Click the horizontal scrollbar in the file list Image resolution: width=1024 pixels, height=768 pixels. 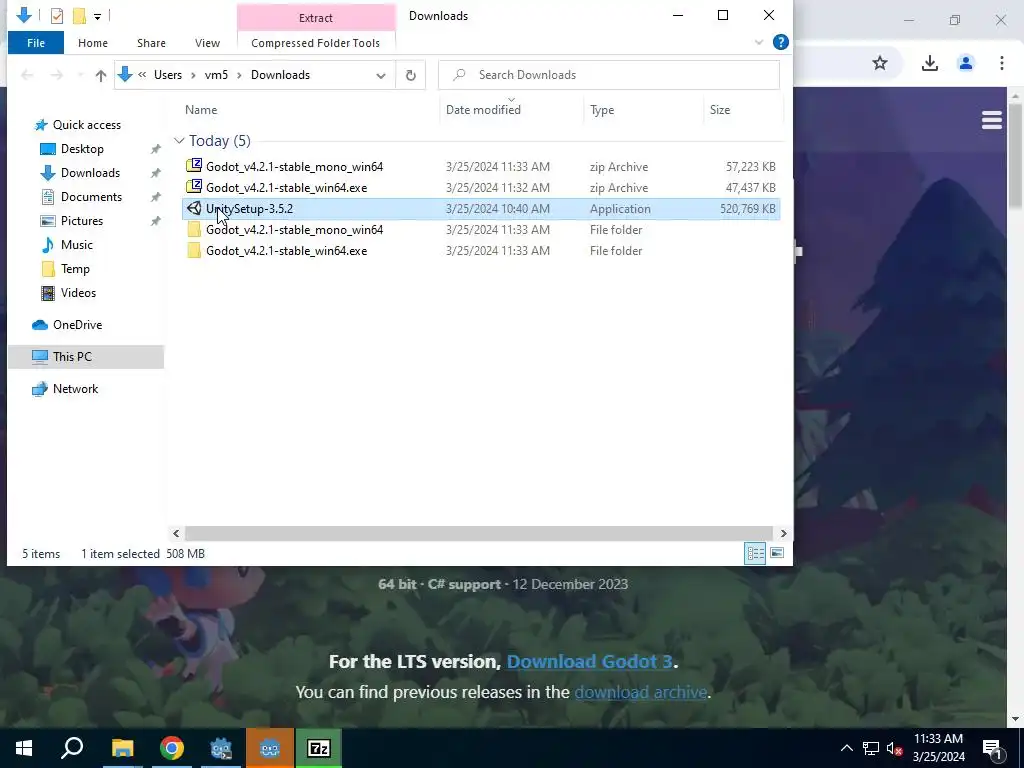[x=479, y=534]
